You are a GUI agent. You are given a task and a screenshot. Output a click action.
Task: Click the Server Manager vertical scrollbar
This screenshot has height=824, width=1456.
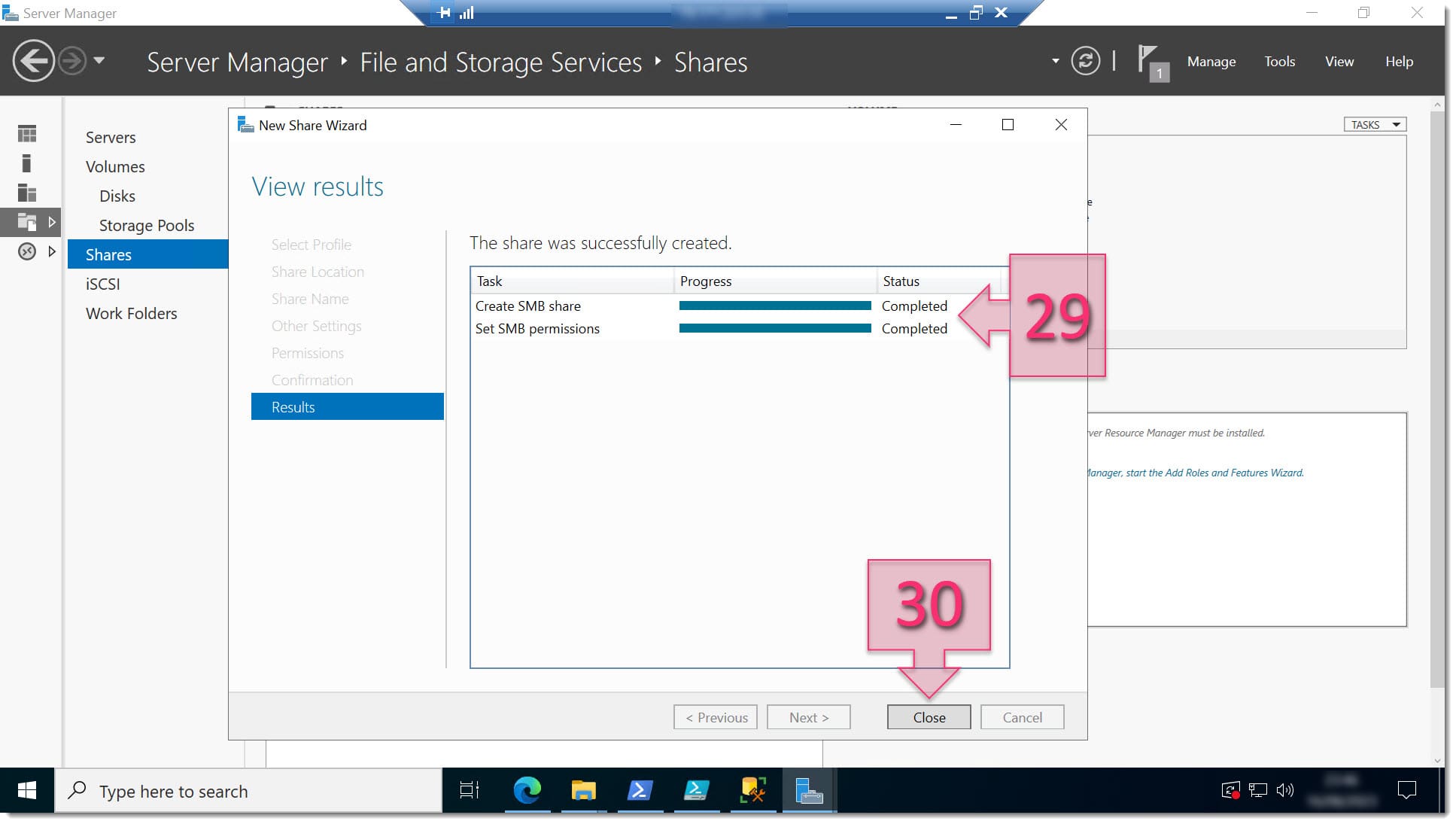pos(1438,399)
